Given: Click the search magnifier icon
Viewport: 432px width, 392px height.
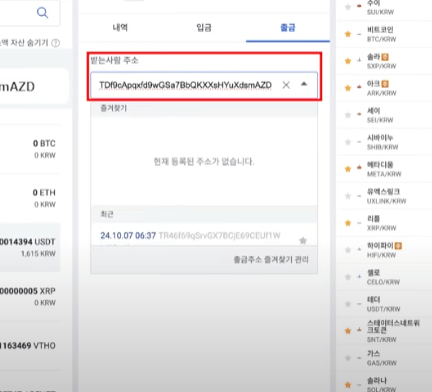Looking at the screenshot, I should pyautogui.click(x=42, y=13).
